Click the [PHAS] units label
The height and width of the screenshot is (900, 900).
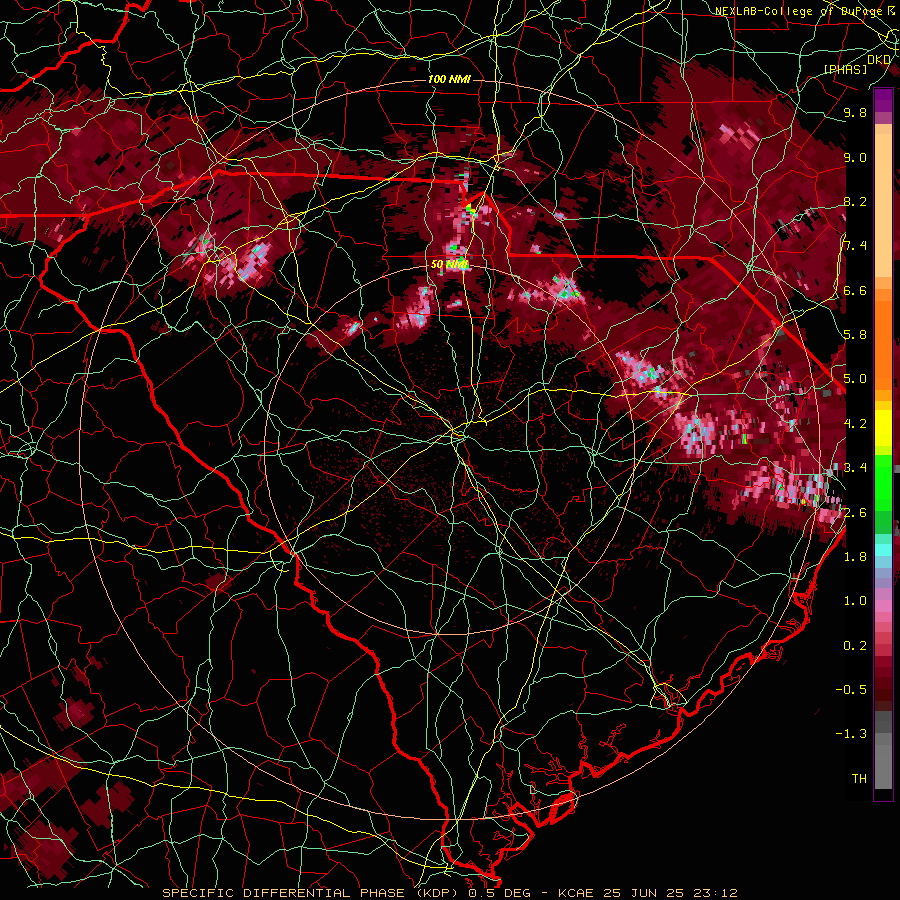coord(845,69)
